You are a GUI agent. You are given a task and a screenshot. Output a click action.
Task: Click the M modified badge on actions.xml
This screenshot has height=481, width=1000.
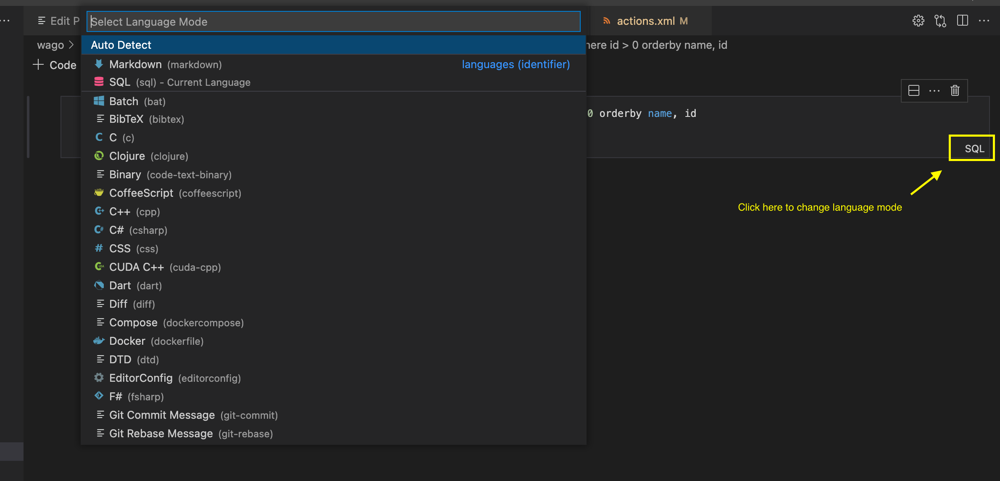pos(684,21)
